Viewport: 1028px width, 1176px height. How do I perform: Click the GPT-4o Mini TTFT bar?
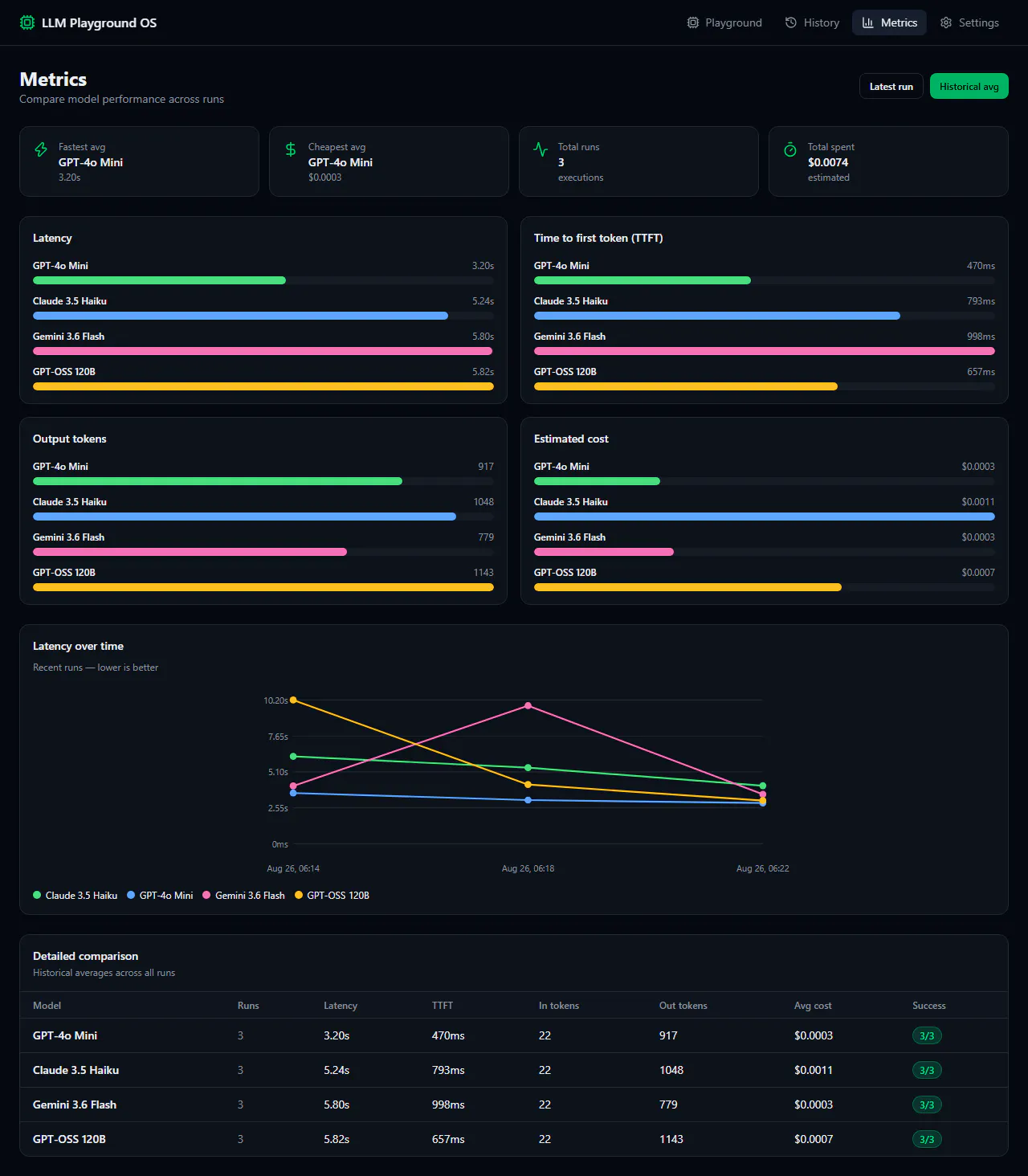pos(642,280)
